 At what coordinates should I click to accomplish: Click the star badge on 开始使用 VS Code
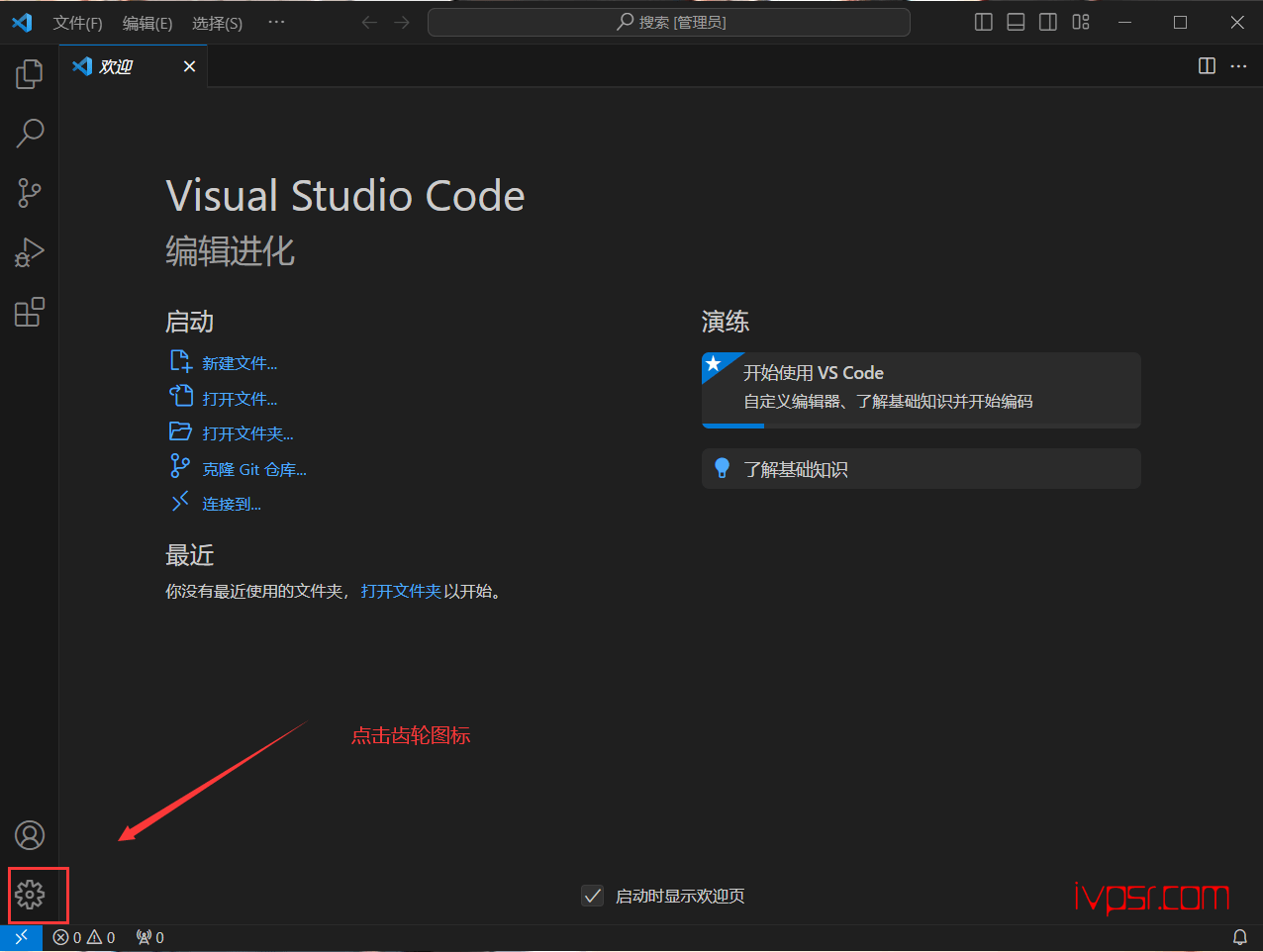click(x=714, y=364)
